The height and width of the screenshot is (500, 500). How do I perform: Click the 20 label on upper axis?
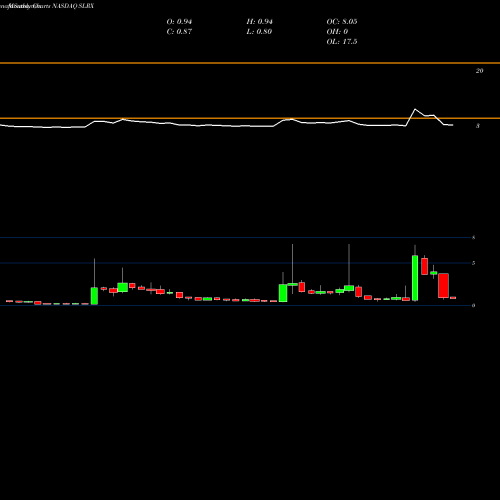[x=479, y=71]
